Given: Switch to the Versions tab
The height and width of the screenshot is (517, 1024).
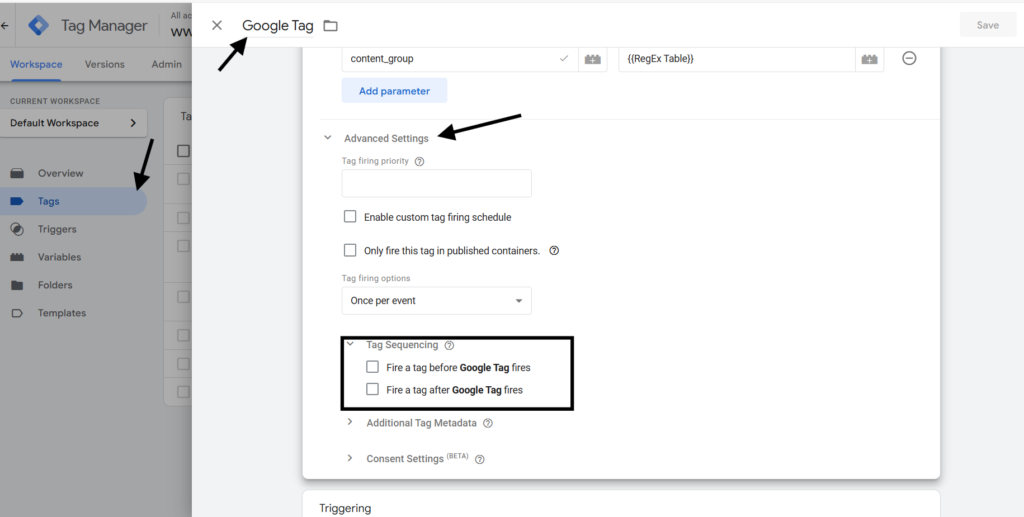Looking at the screenshot, I should (x=104, y=64).
